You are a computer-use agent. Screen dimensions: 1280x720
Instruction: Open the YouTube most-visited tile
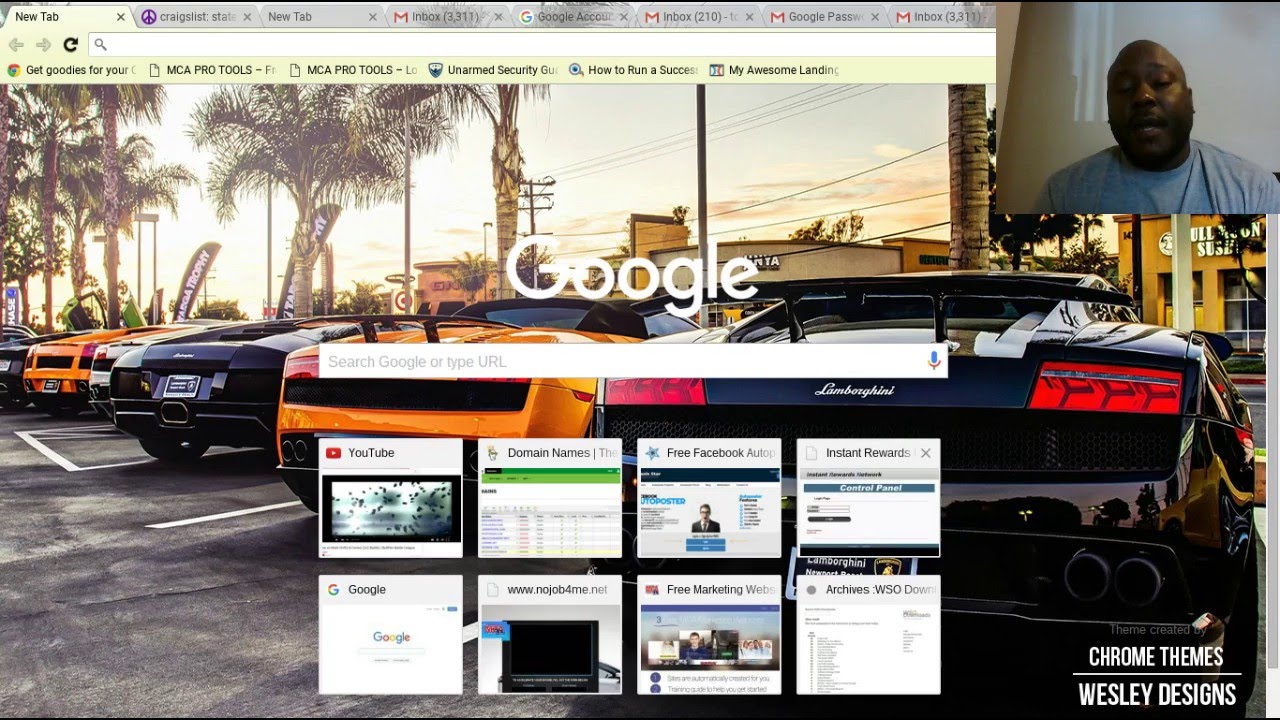[391, 498]
